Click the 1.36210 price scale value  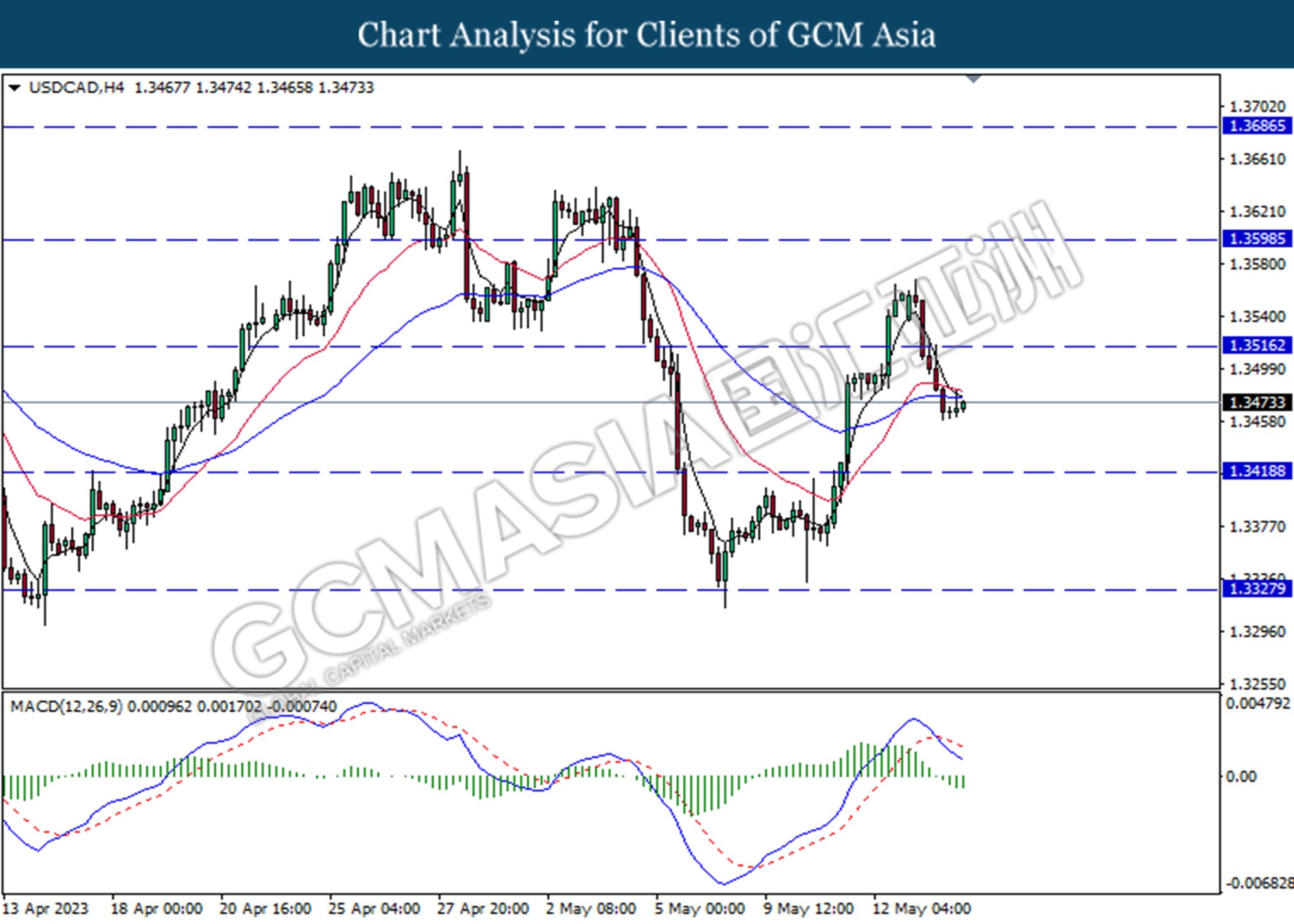tap(1257, 212)
